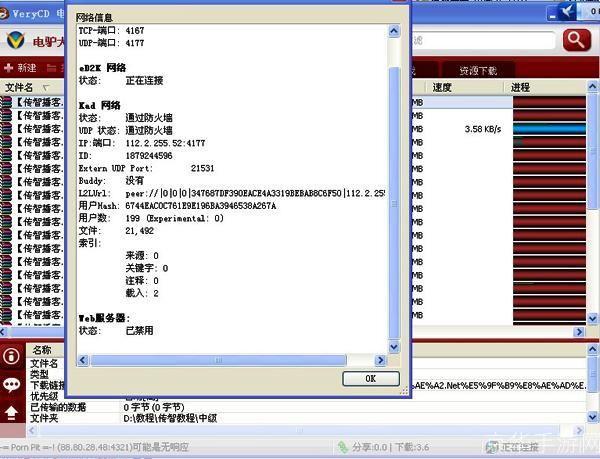
Task: Click the 名称 header in details pane
Action: tap(42, 350)
